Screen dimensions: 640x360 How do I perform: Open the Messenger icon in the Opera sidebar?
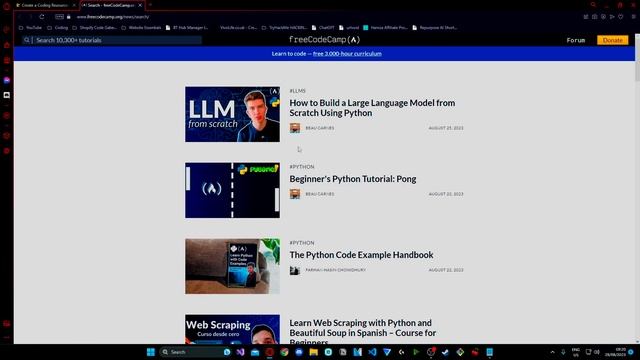tap(7, 80)
